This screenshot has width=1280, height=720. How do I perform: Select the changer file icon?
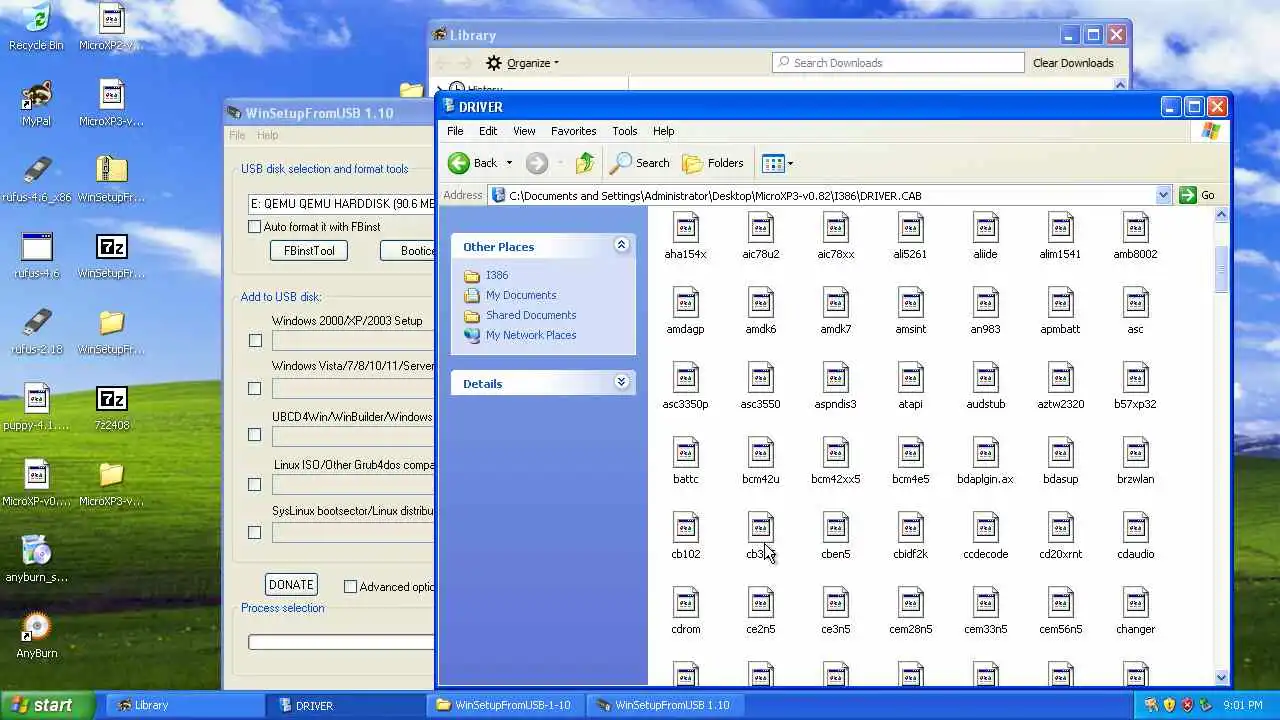pyautogui.click(x=1136, y=603)
